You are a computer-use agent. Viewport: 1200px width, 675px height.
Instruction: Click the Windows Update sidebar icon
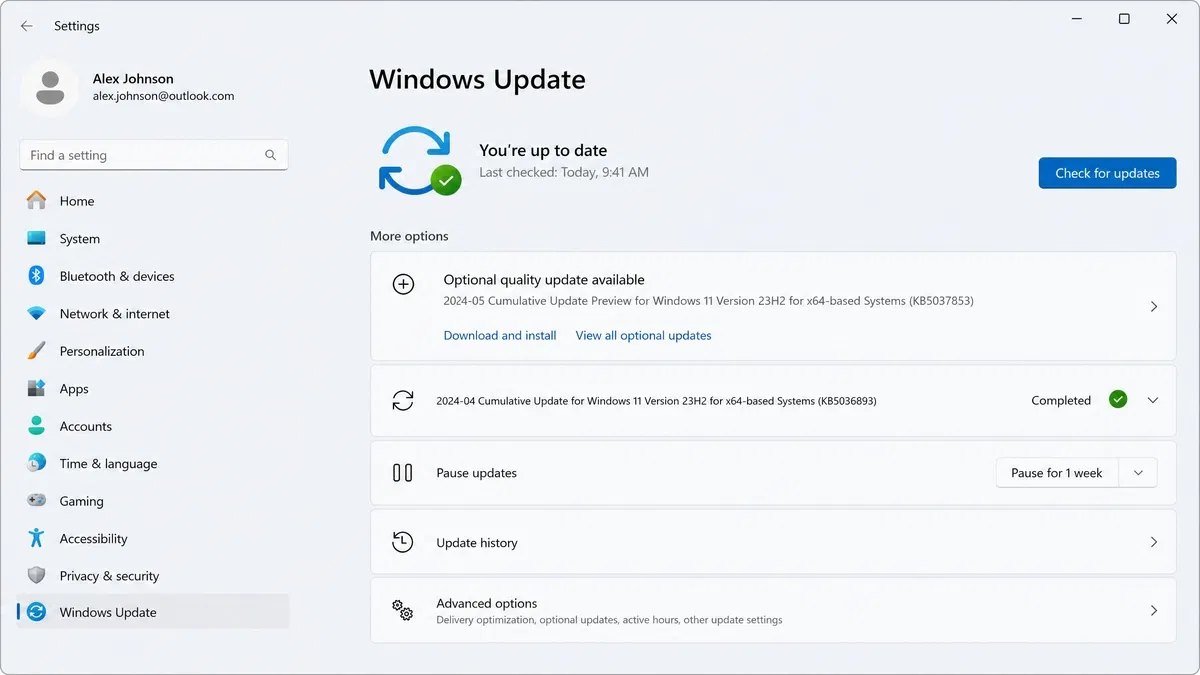(x=37, y=612)
